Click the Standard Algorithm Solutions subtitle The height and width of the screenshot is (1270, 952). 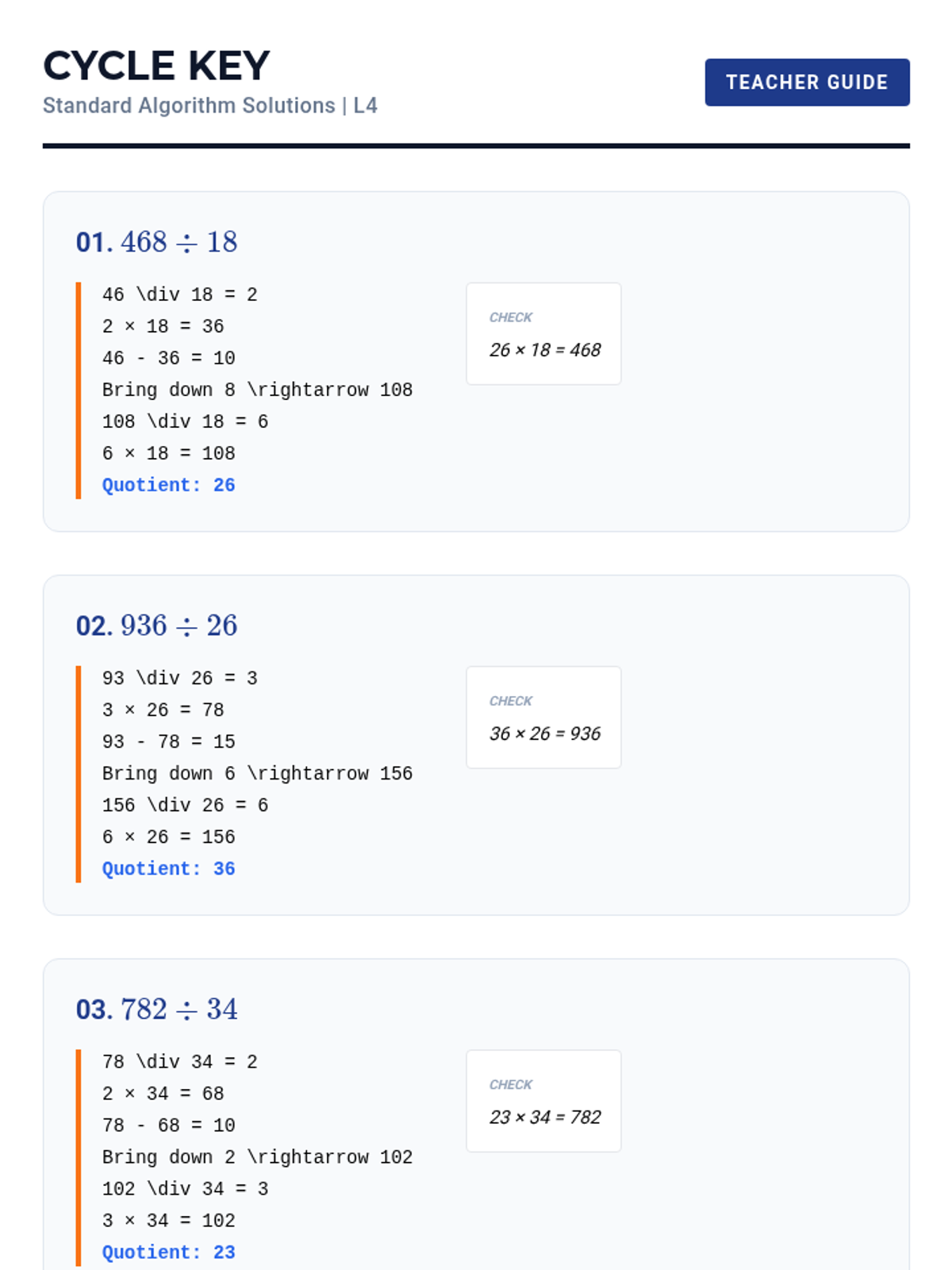click(x=209, y=106)
